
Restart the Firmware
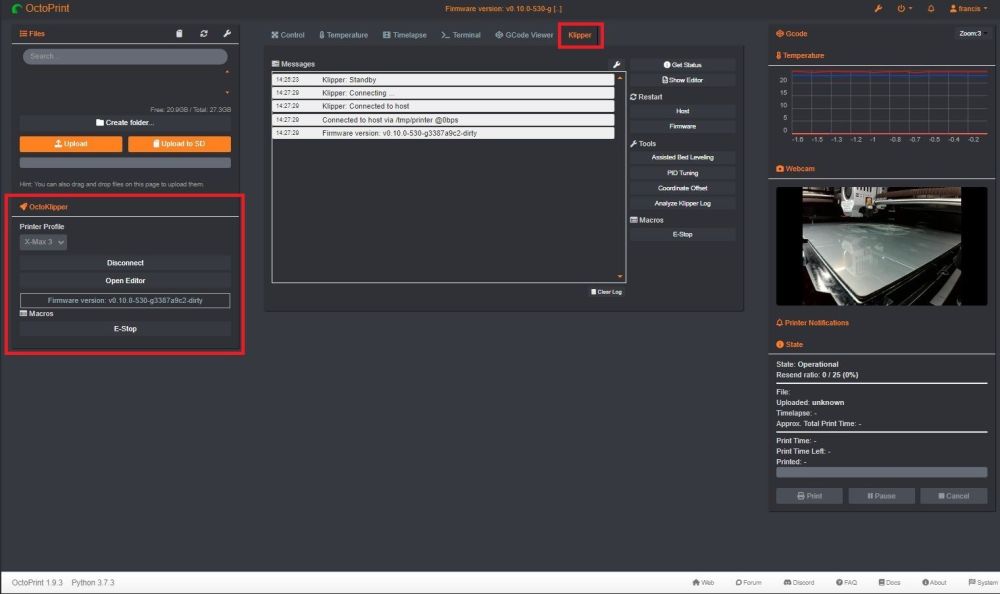pyautogui.click(x=682, y=126)
